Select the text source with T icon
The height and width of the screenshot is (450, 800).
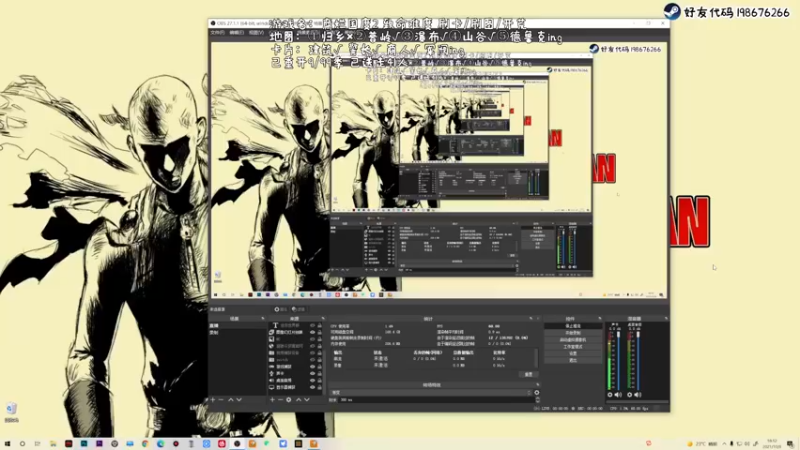(x=295, y=326)
